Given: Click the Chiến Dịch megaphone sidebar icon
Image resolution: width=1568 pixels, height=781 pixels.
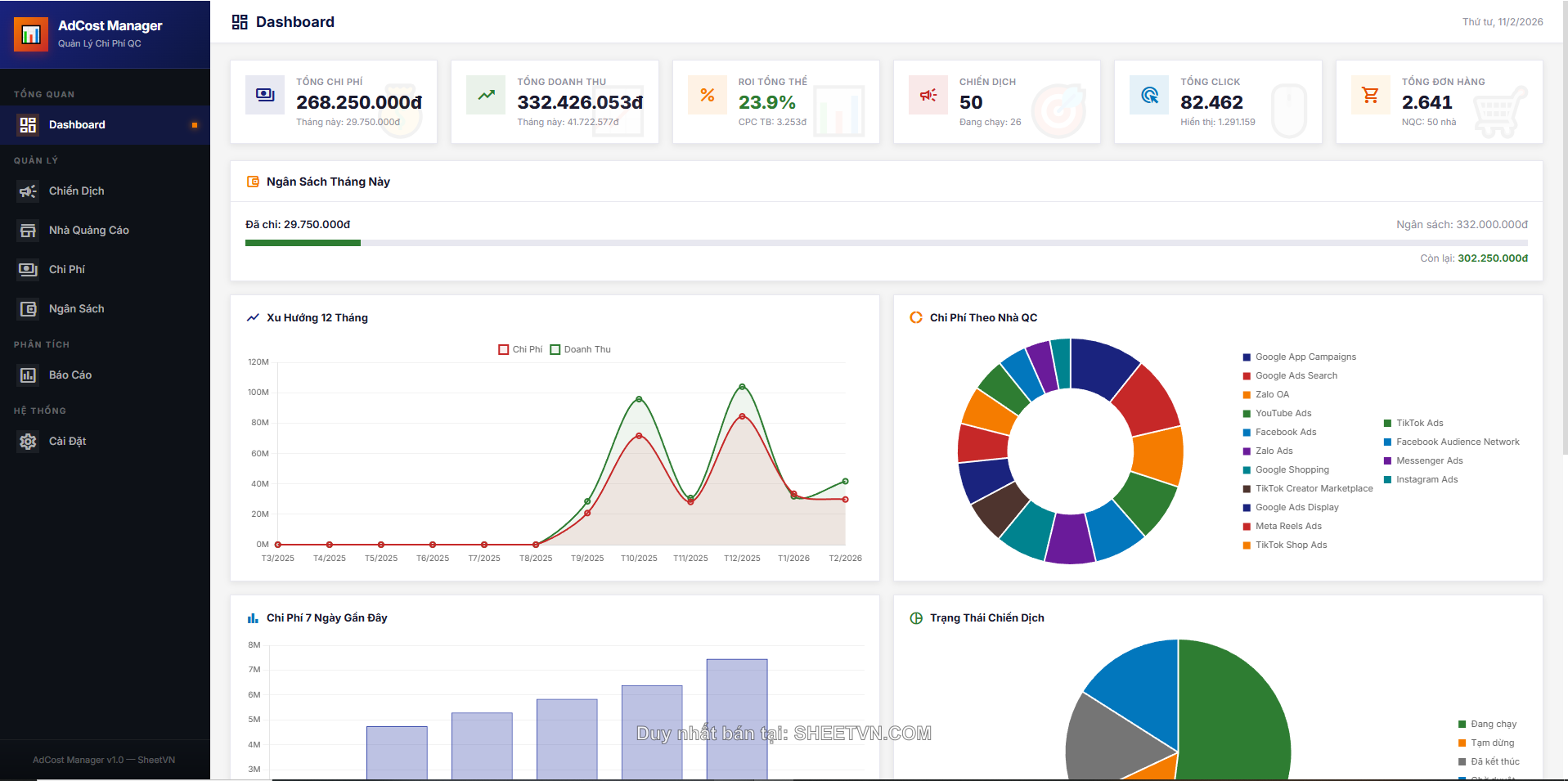Looking at the screenshot, I should [28, 191].
